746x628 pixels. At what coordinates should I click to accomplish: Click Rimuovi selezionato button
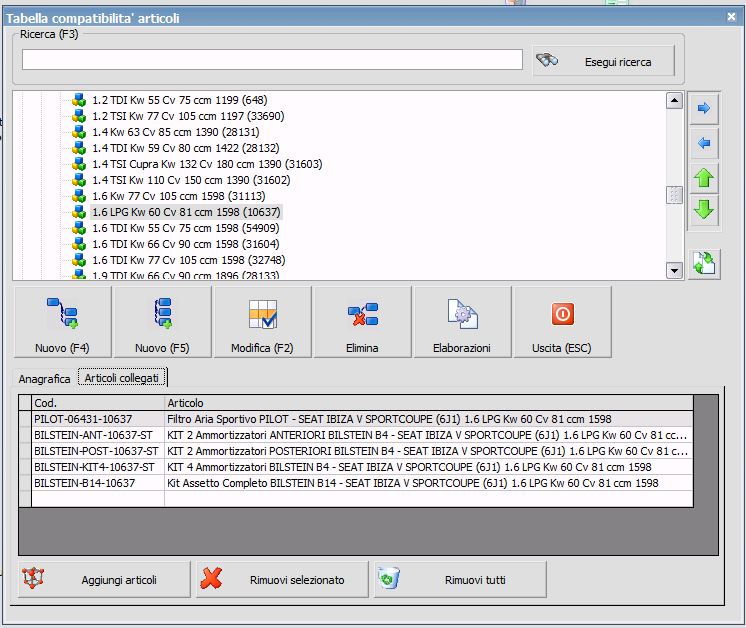(x=282, y=579)
